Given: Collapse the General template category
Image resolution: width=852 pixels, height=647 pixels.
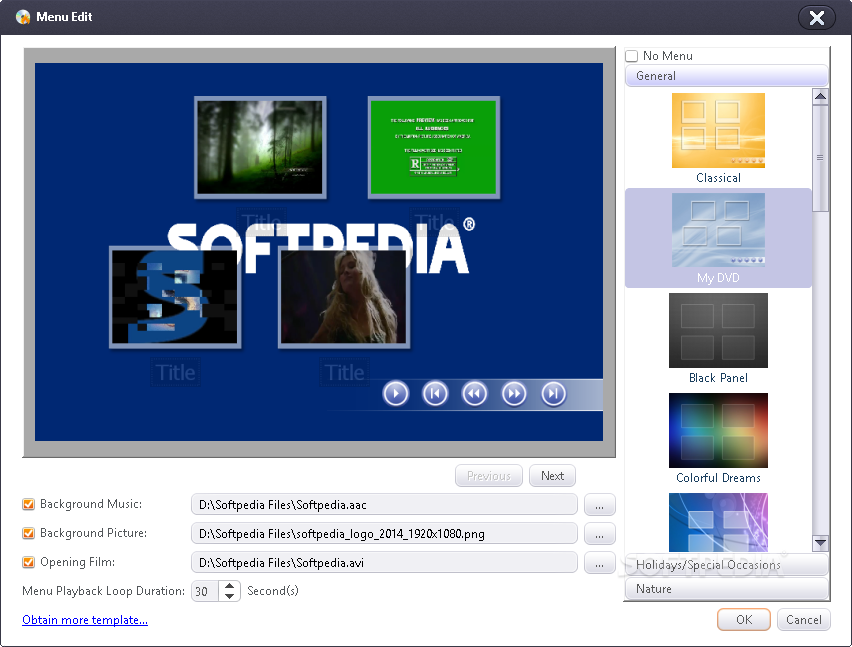Looking at the screenshot, I should click(726, 76).
